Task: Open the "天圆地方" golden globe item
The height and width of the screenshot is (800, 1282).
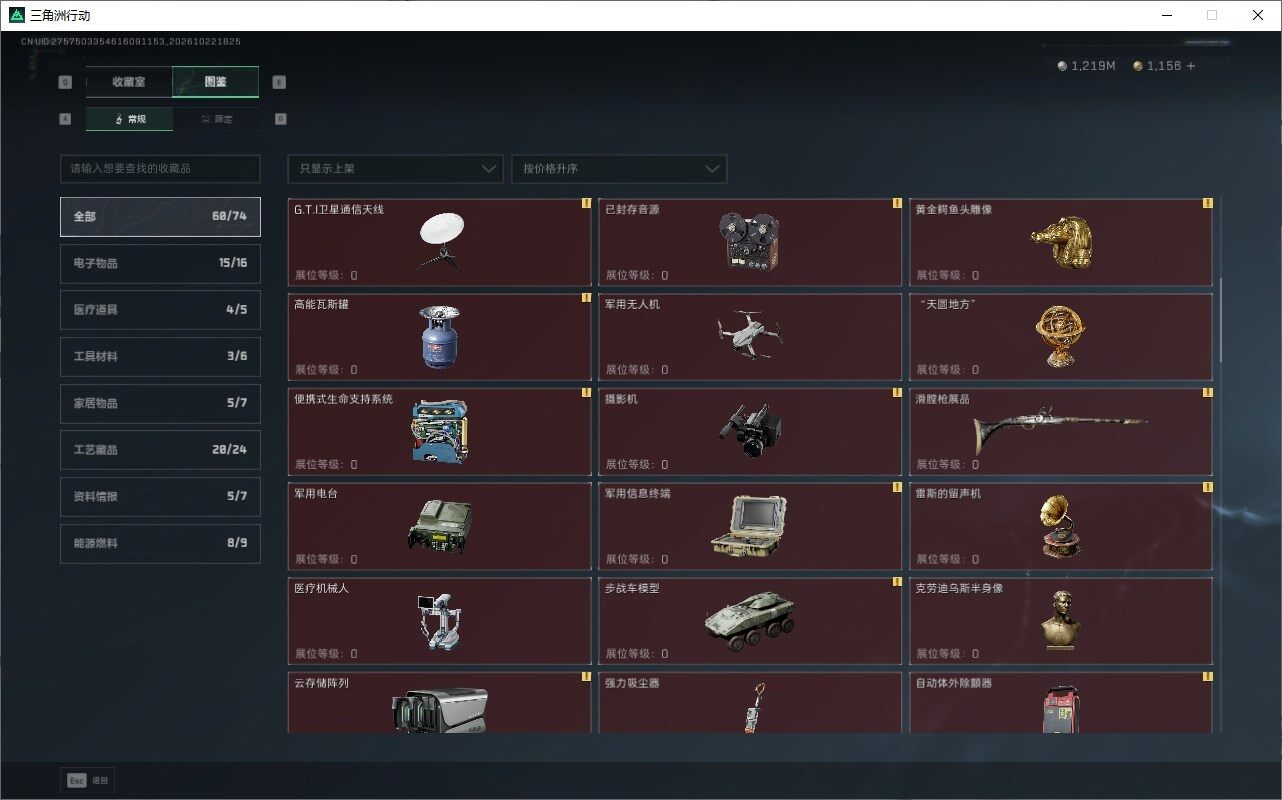Action: tap(1060, 337)
